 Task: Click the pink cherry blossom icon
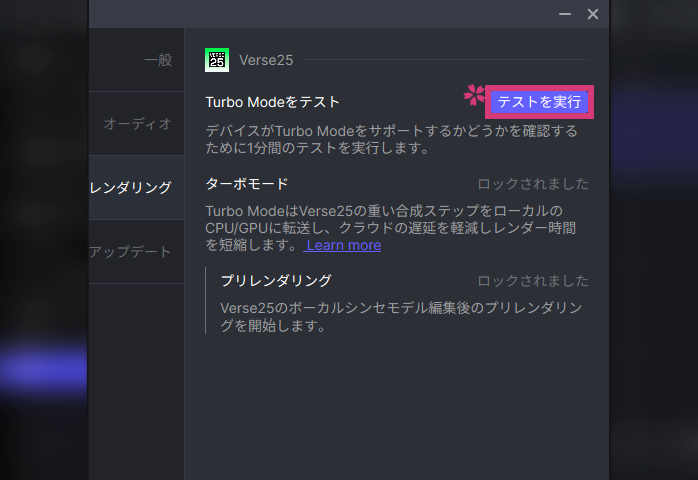(x=473, y=96)
